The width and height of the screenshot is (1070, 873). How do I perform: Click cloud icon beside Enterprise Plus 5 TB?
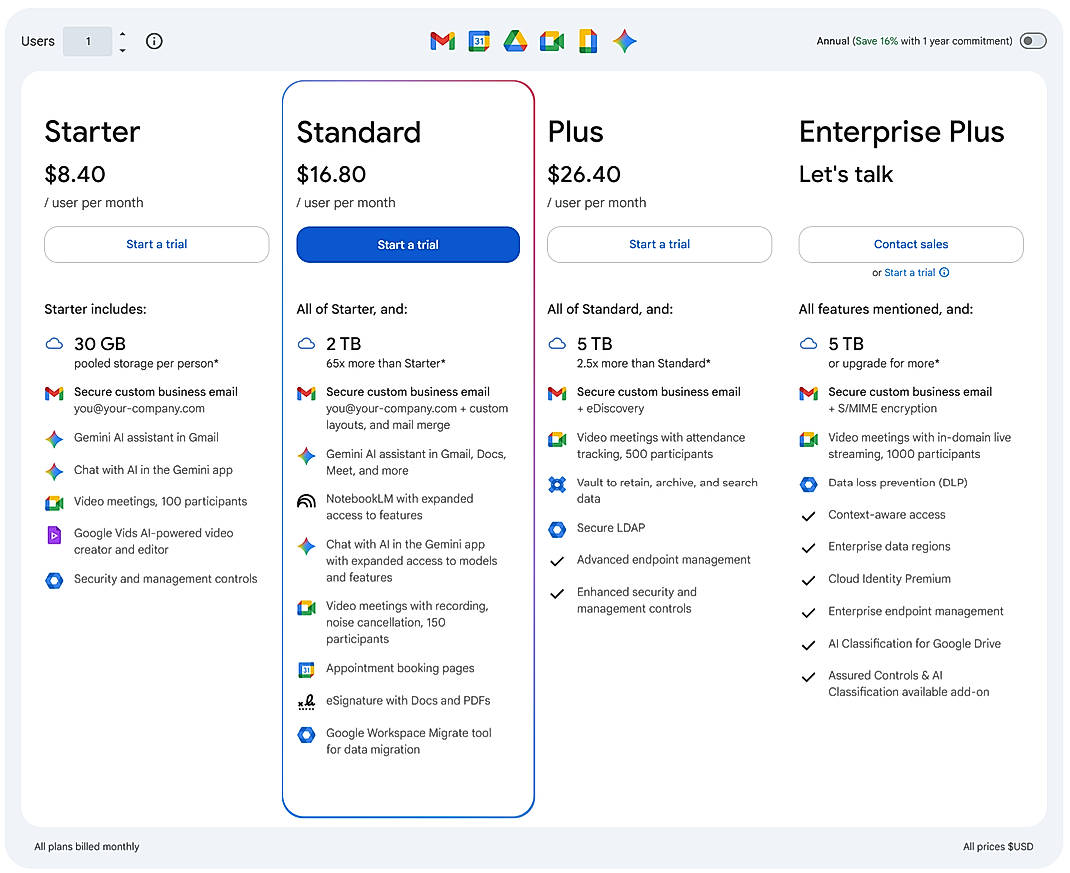click(809, 343)
